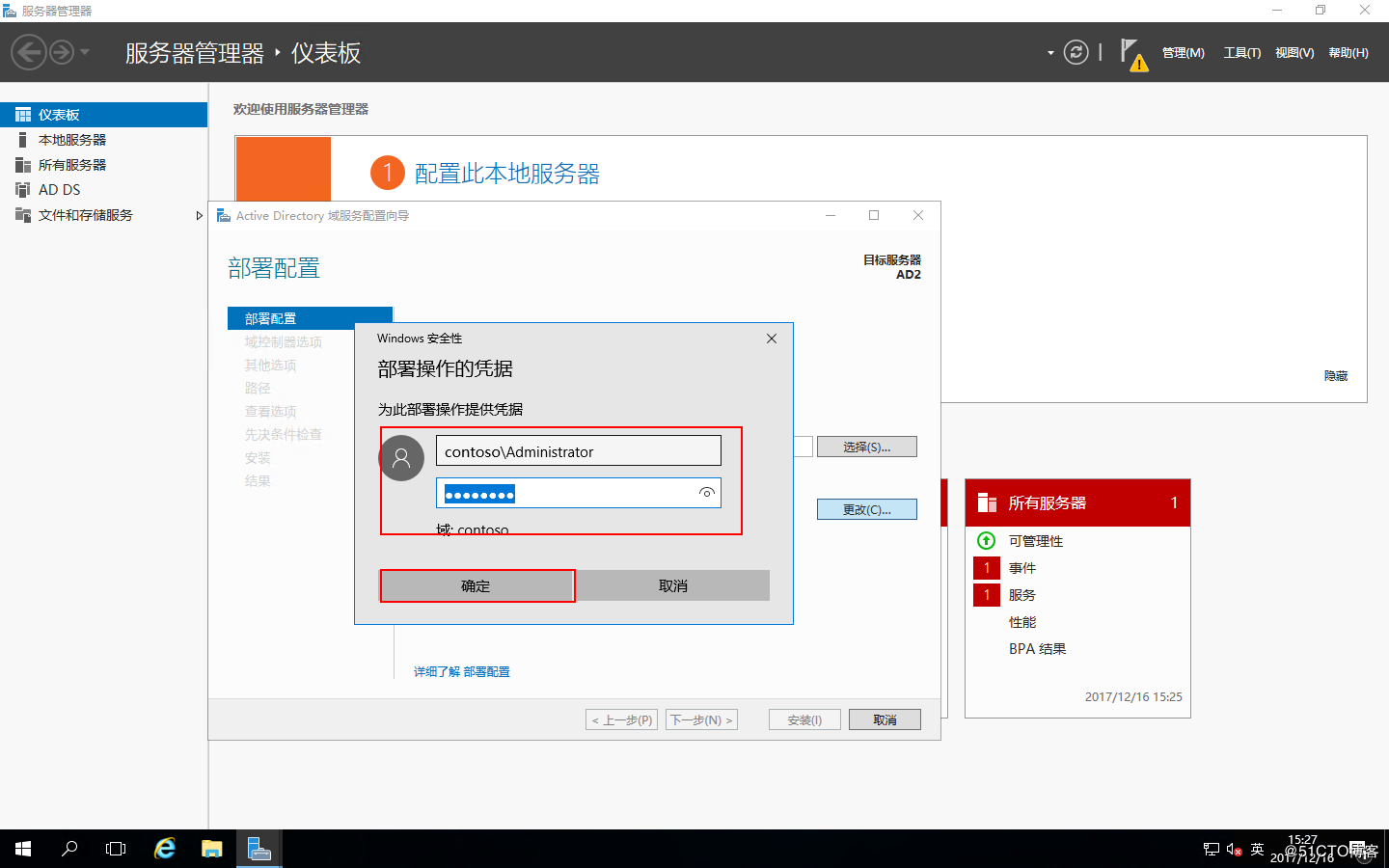Click the 选择(S)... button

tap(867, 447)
